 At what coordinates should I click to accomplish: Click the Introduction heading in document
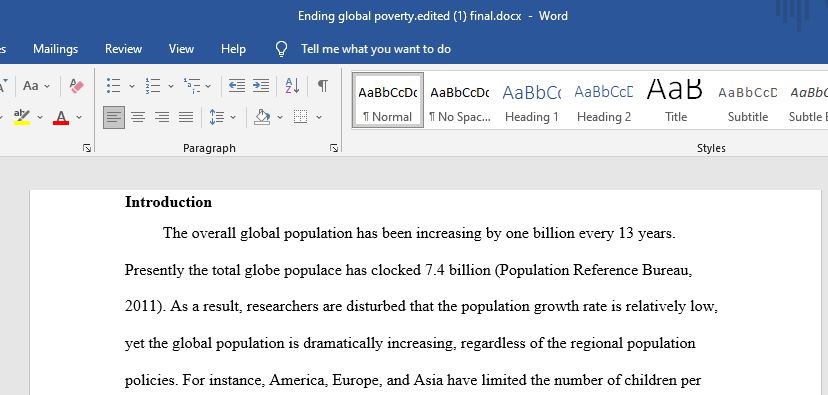pos(168,202)
